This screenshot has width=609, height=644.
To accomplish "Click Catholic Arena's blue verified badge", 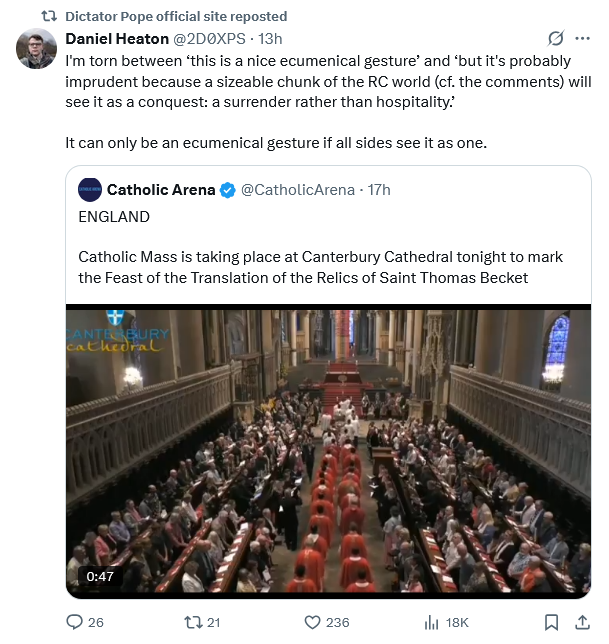I will click(228, 190).
